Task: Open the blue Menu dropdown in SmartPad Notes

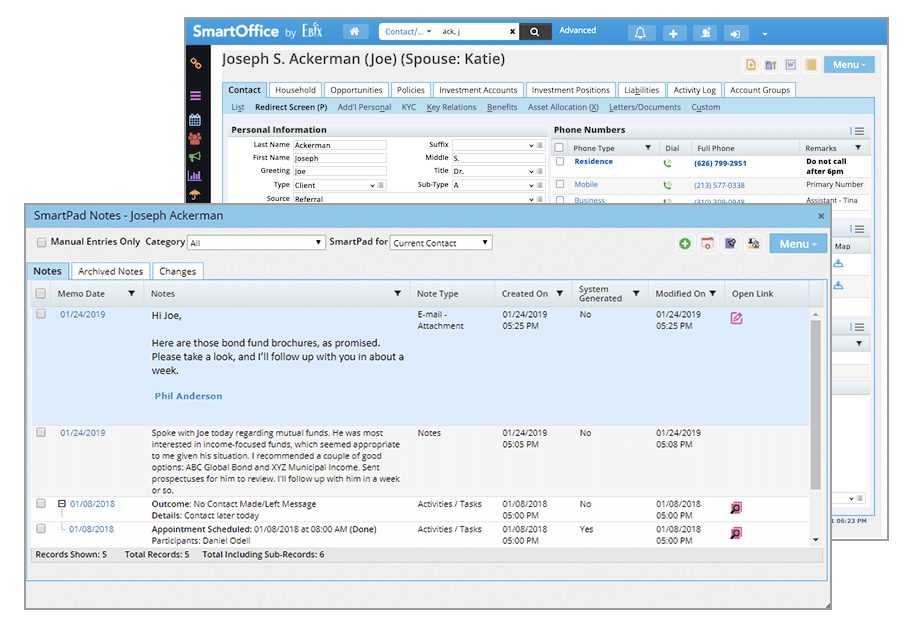Action: pos(797,244)
